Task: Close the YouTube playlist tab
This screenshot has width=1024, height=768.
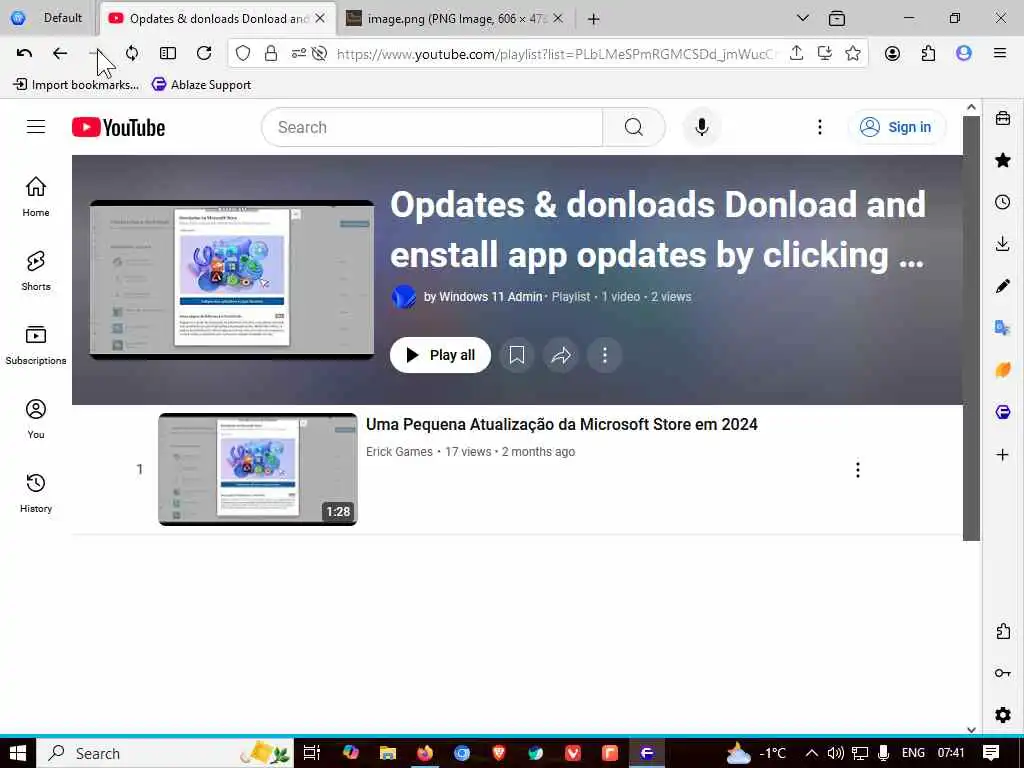Action: 320,18
